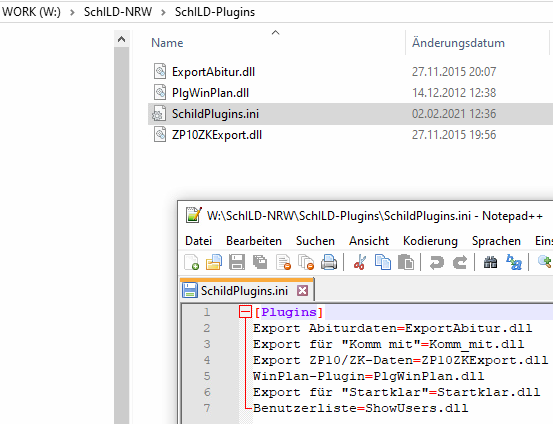Click the Open file folder icon
Viewport: 553px width, 424px height.
(214, 262)
